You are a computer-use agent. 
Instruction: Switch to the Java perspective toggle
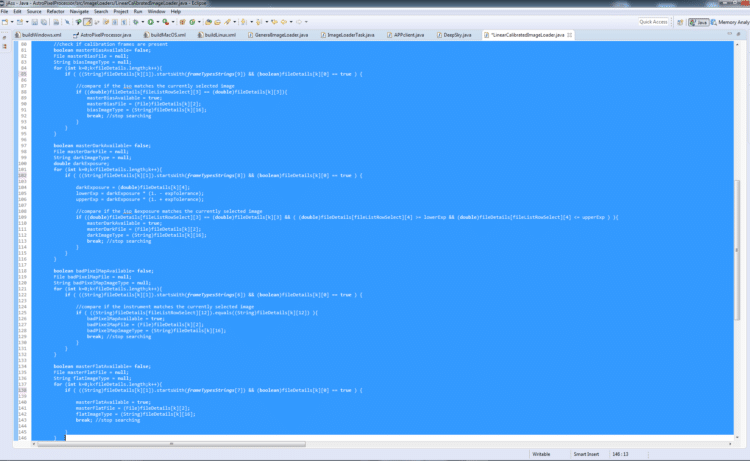pos(698,22)
